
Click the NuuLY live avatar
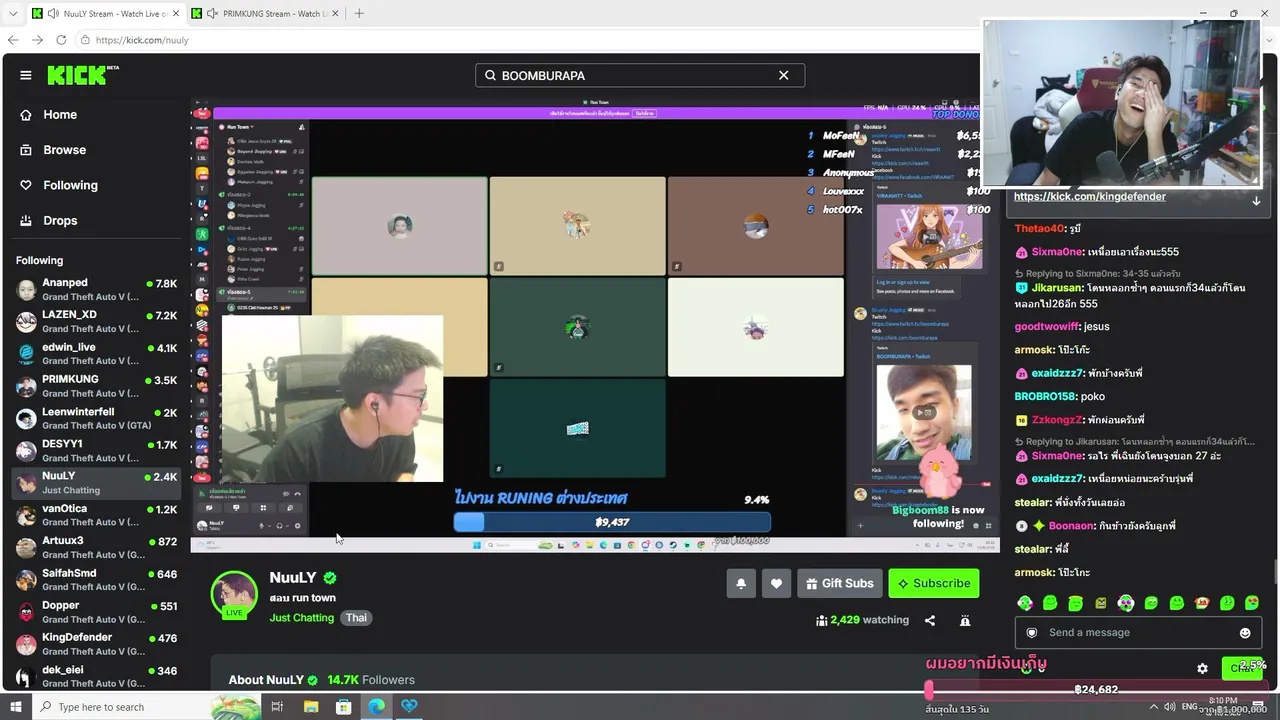pos(234,595)
